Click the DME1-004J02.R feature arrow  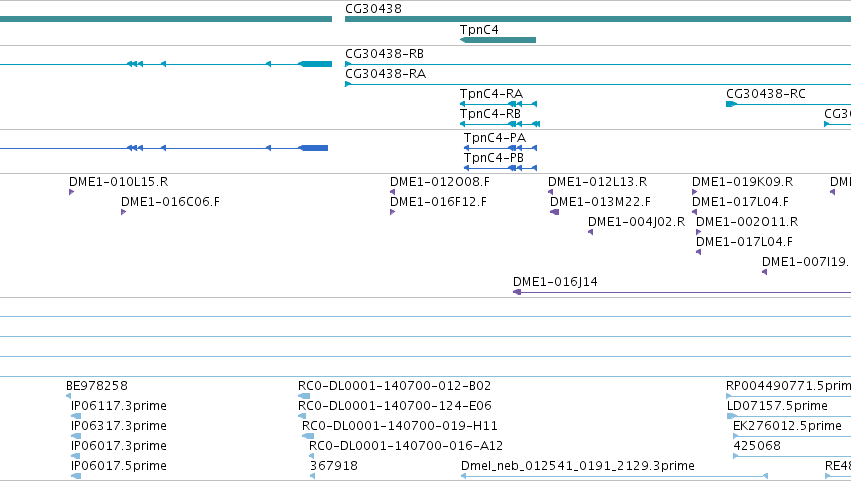(x=590, y=232)
